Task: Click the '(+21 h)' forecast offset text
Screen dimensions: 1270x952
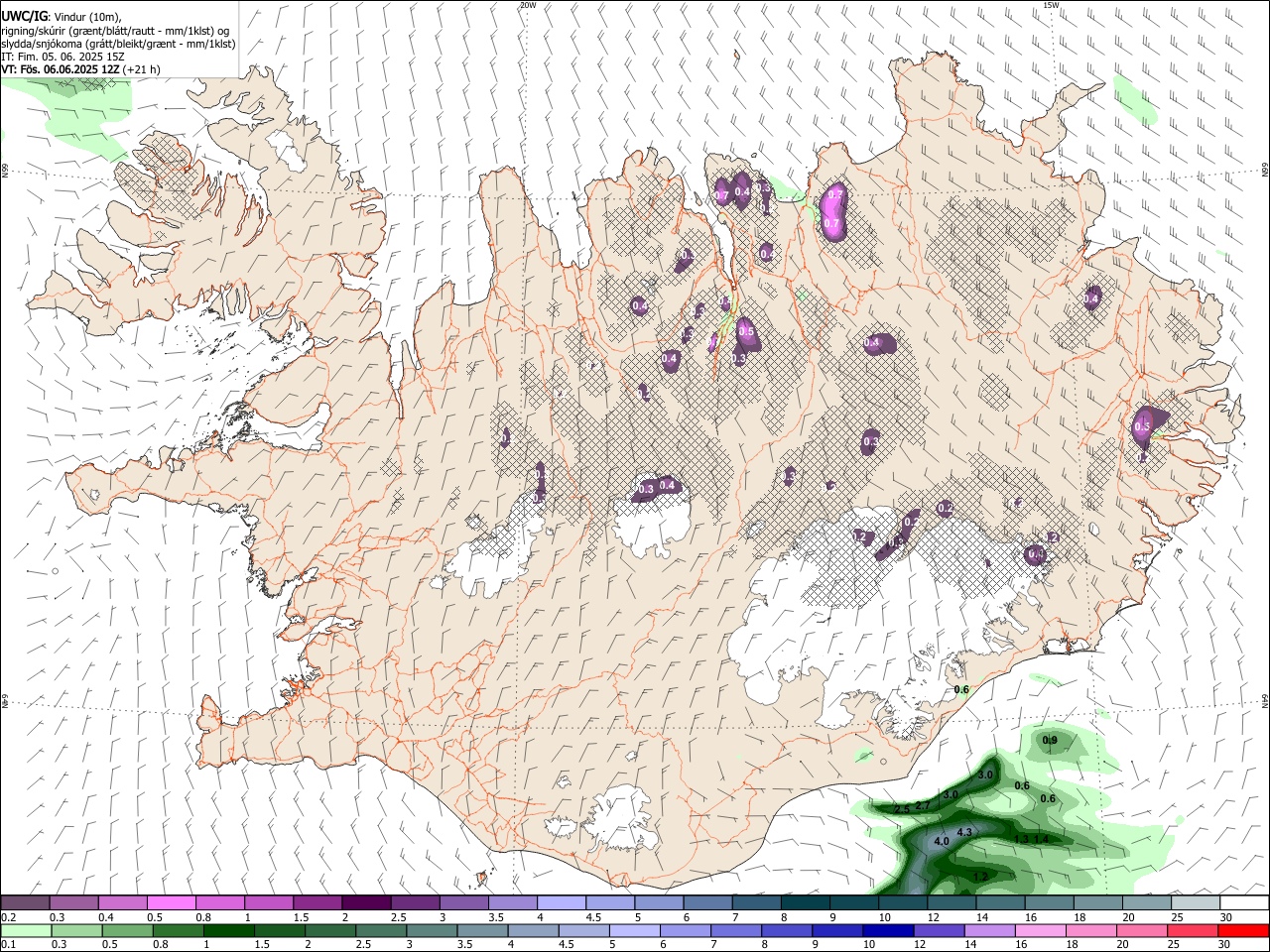Action: pos(142,70)
